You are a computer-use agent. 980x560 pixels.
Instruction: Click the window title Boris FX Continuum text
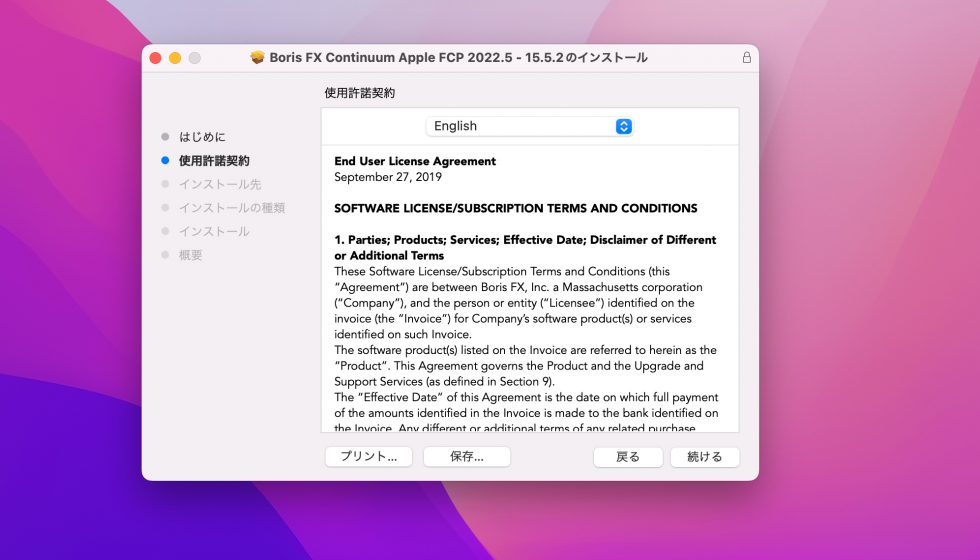point(458,58)
